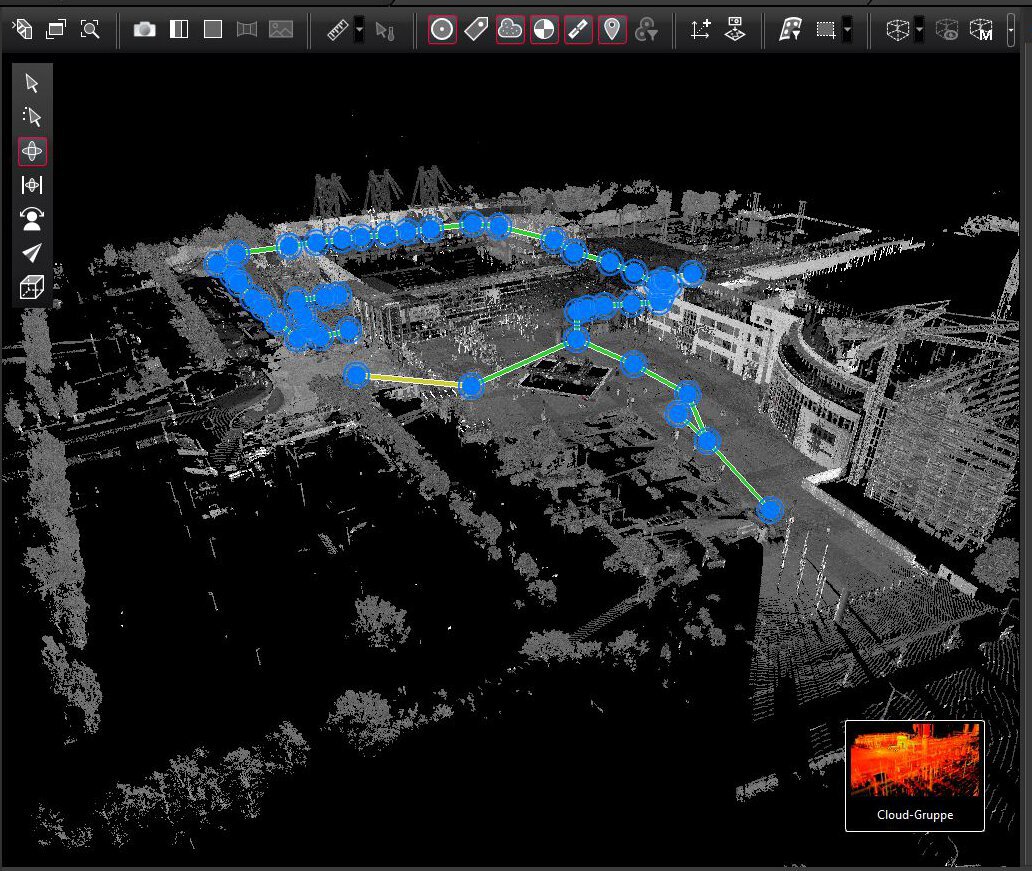Viewport: 1032px width, 871px height.
Task: Click the panorama view mode icon
Action: click(247, 29)
